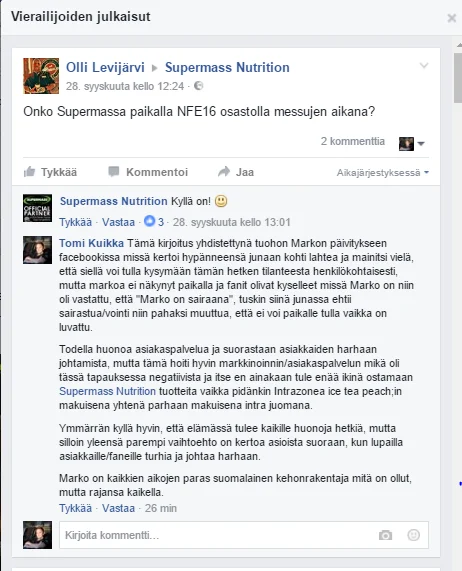The width and height of the screenshot is (462, 571).
Task: Click the Jaa share arrow icon
Action: [x=224, y=172]
